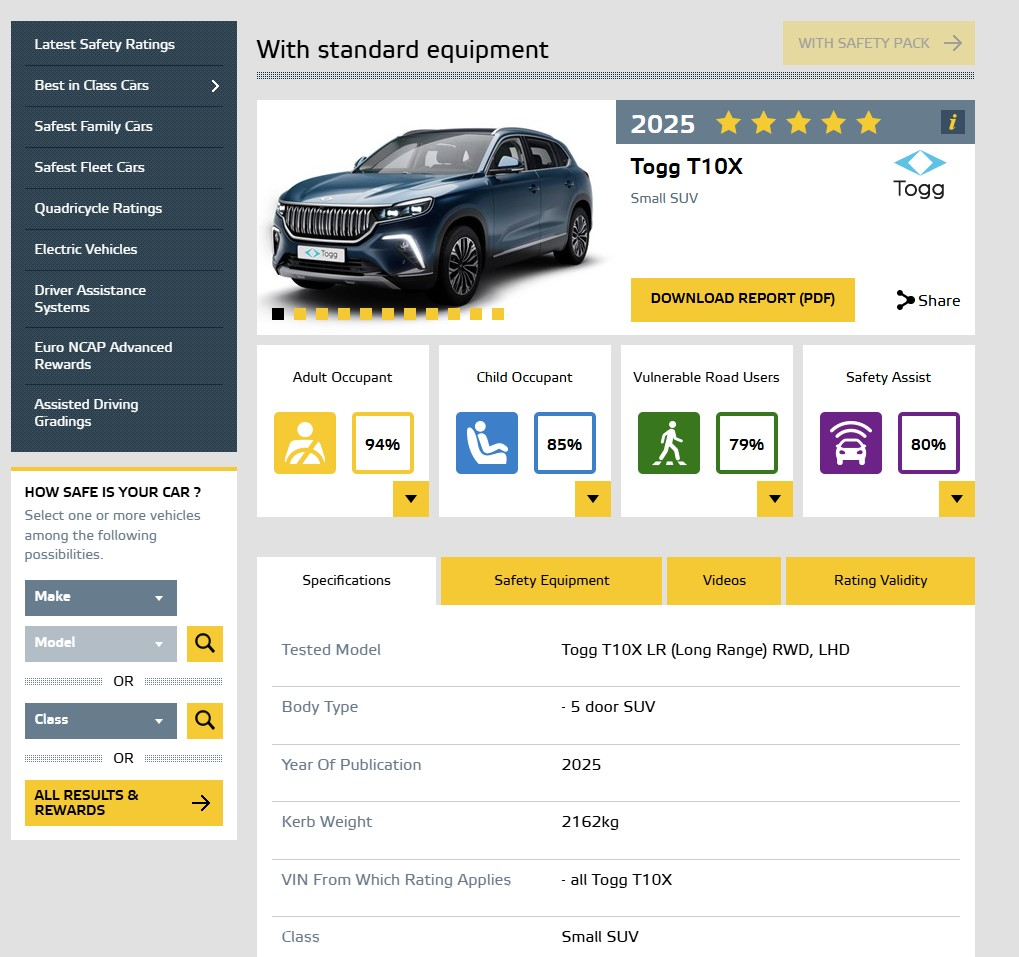Open the Rating Validity tab

click(881, 581)
